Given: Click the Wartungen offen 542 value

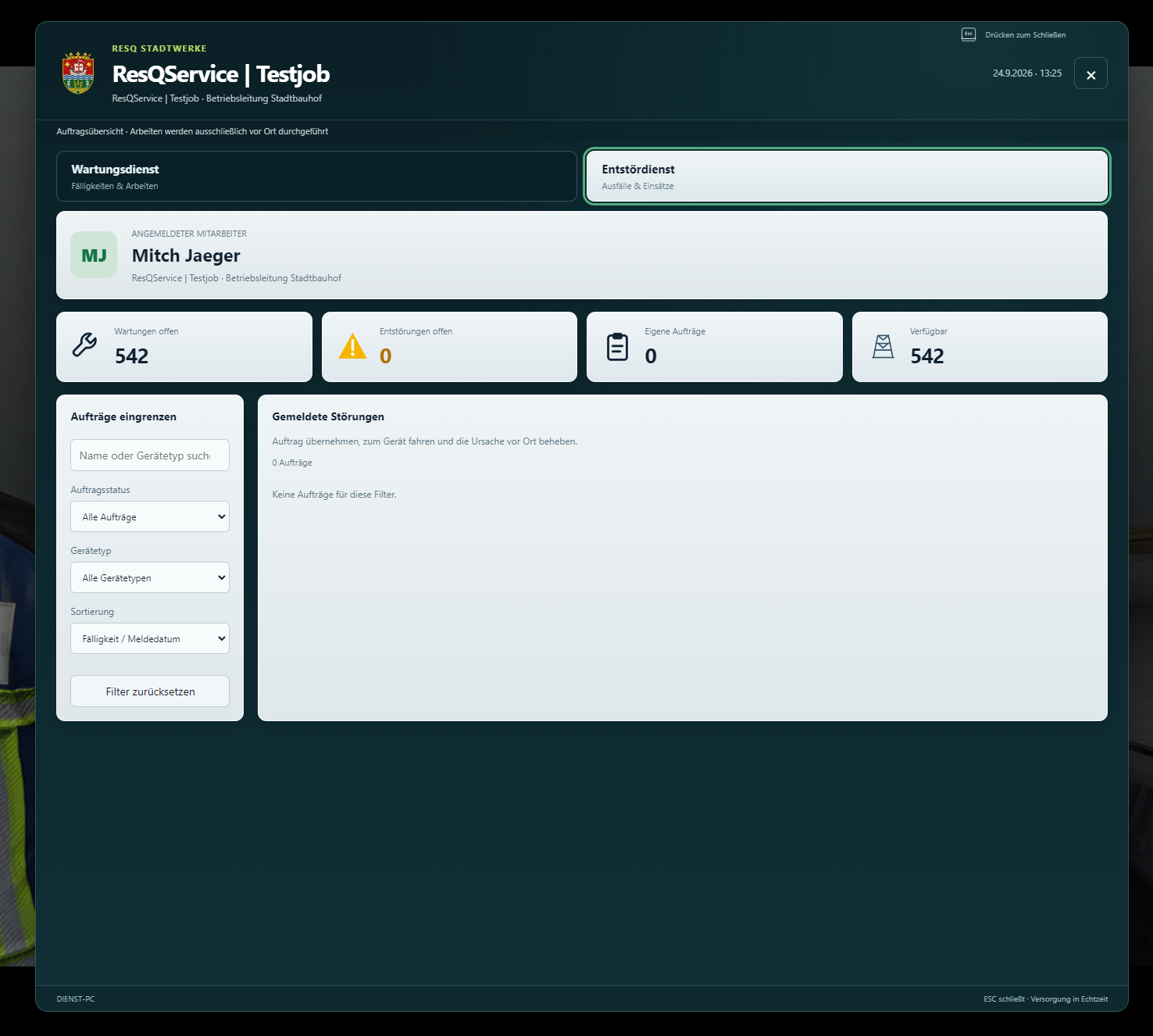Looking at the screenshot, I should tap(131, 356).
